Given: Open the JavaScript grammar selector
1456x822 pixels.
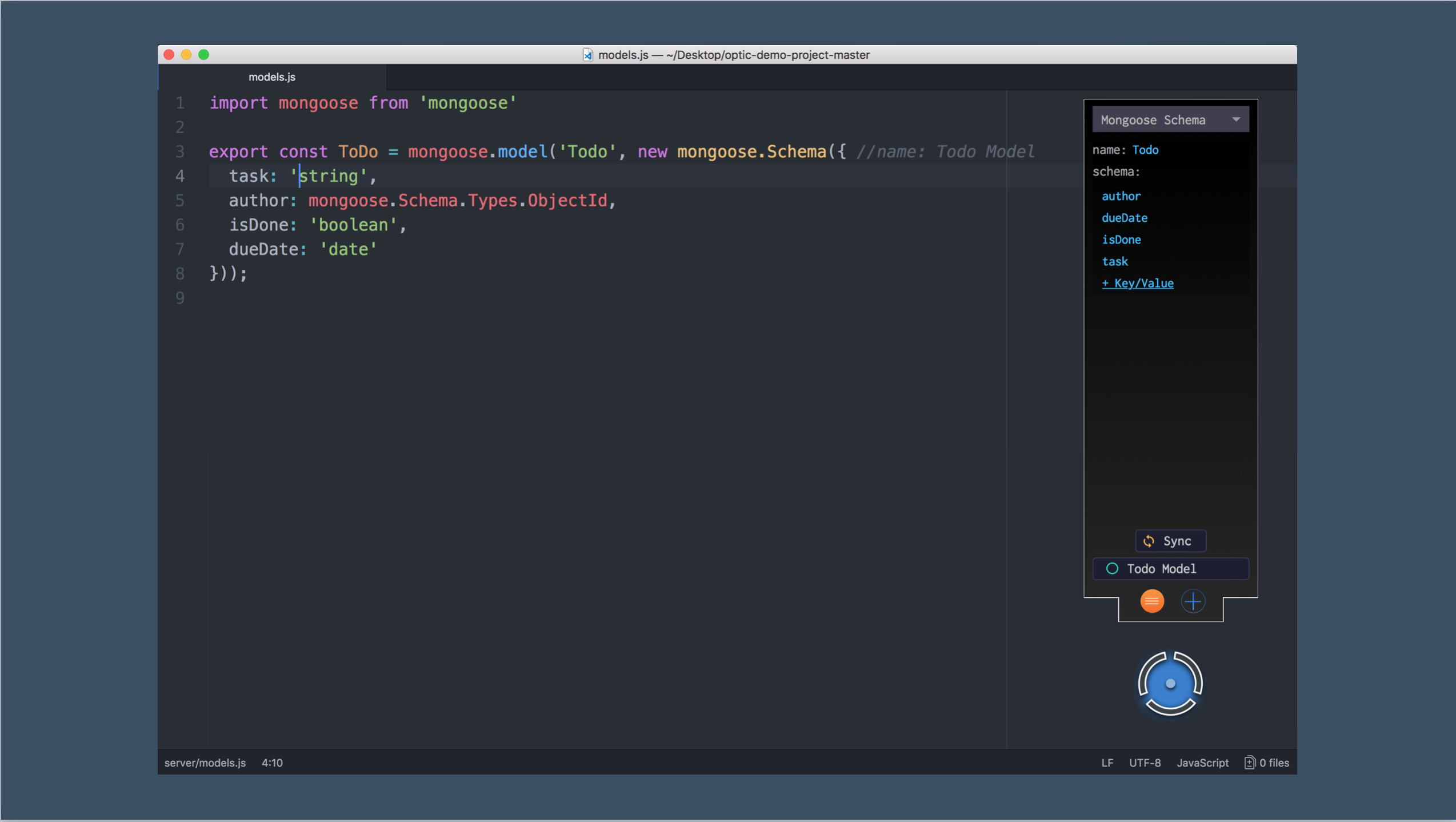Looking at the screenshot, I should [1202, 763].
